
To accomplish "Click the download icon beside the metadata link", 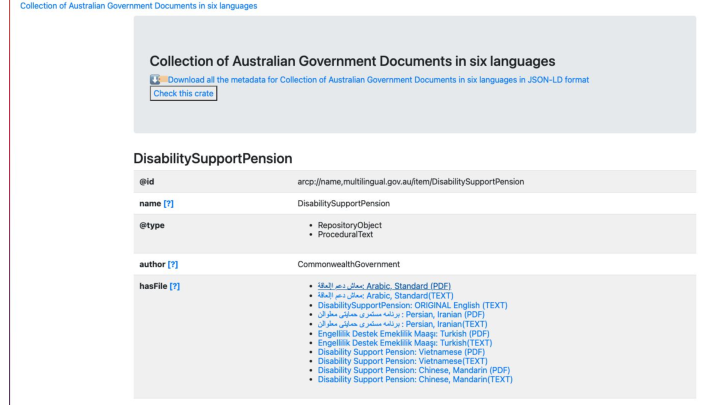I will pos(157,79).
